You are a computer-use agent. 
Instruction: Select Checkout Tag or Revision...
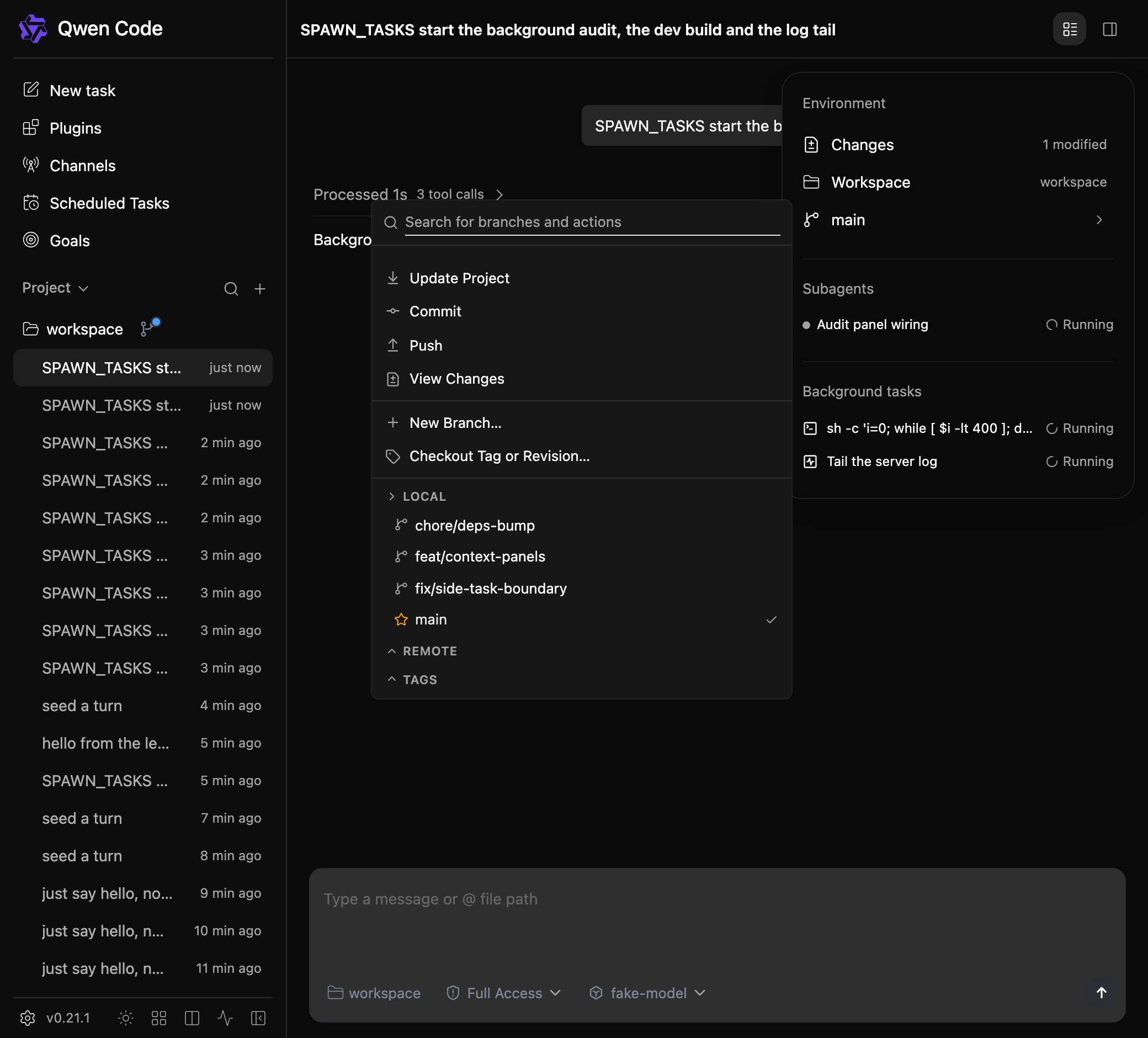tap(581, 456)
